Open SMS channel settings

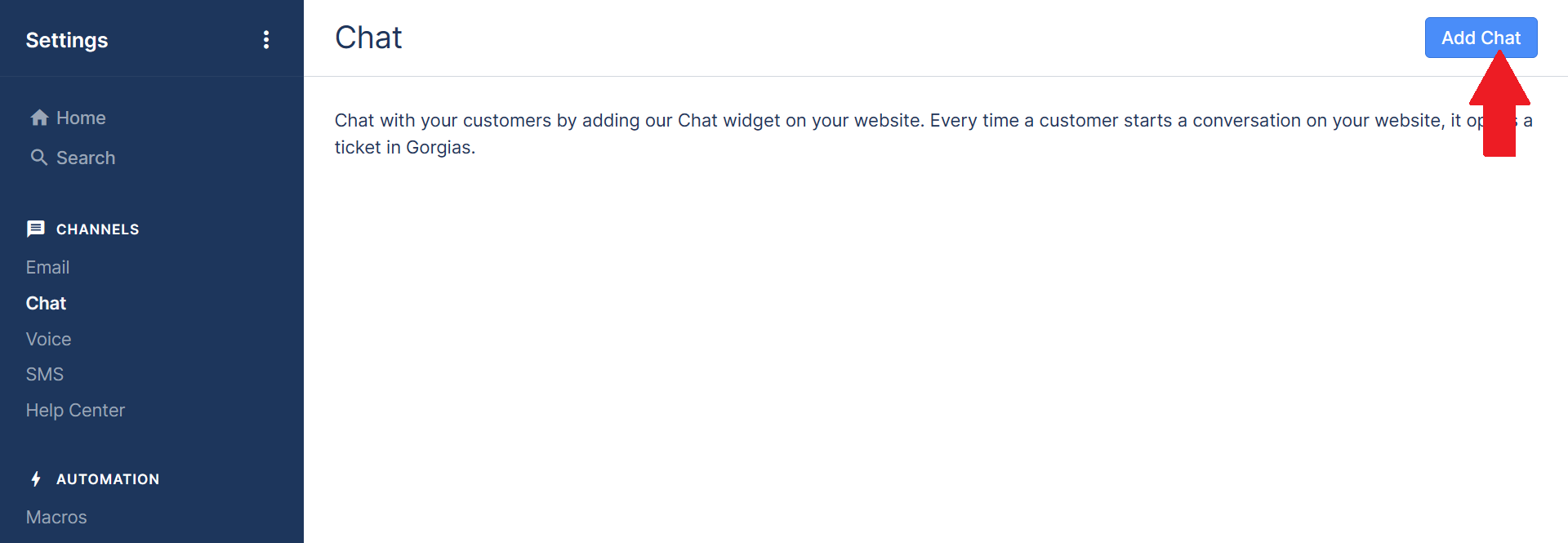point(45,374)
